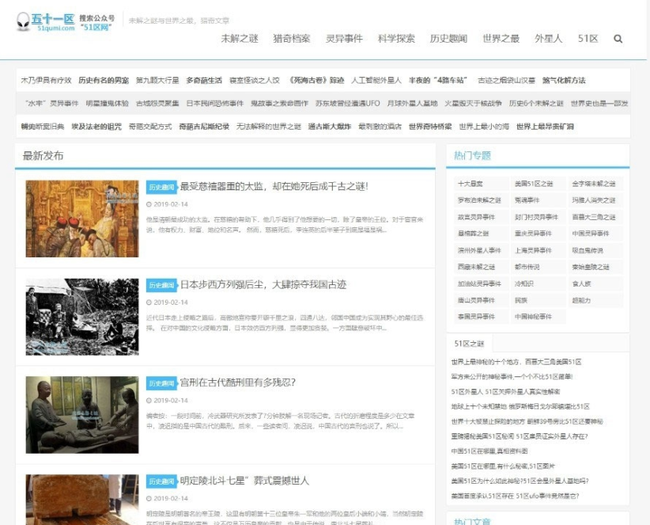This screenshot has width=650, height=525.
Task: Open the article about 日本步西方列强后尘
Action: point(262,285)
